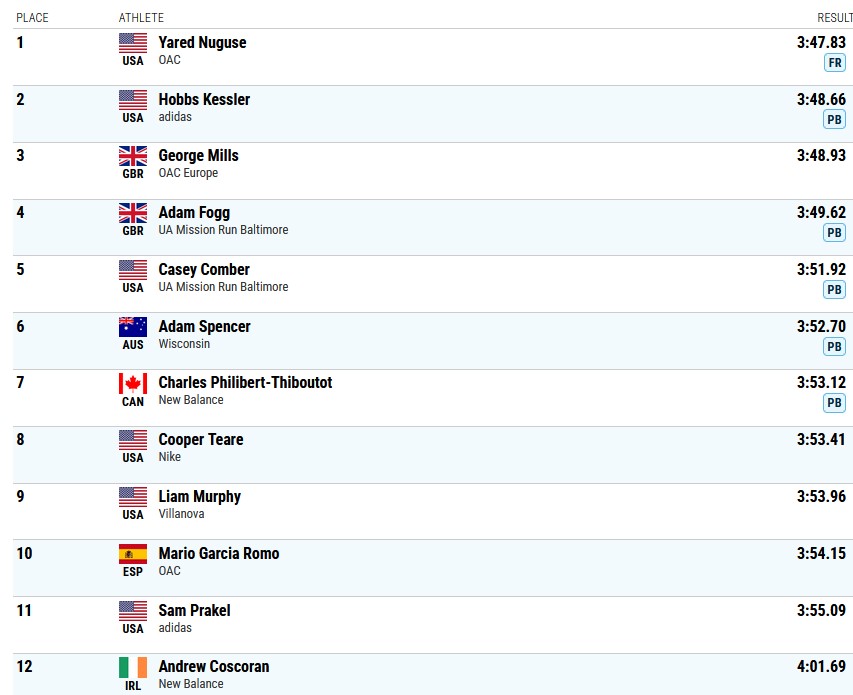Open Yared Nuguse athlete profile
This screenshot has height=695, width=853.
click(x=202, y=42)
